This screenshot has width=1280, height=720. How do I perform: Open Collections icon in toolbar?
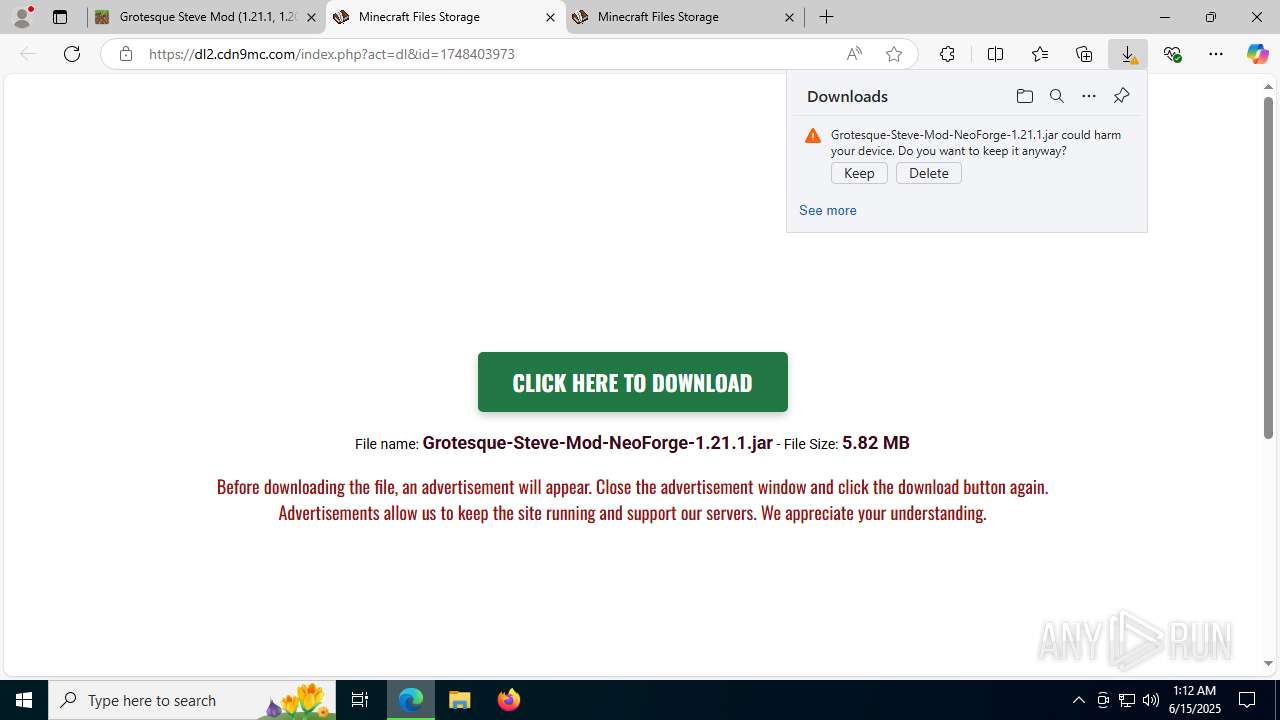coord(1084,54)
